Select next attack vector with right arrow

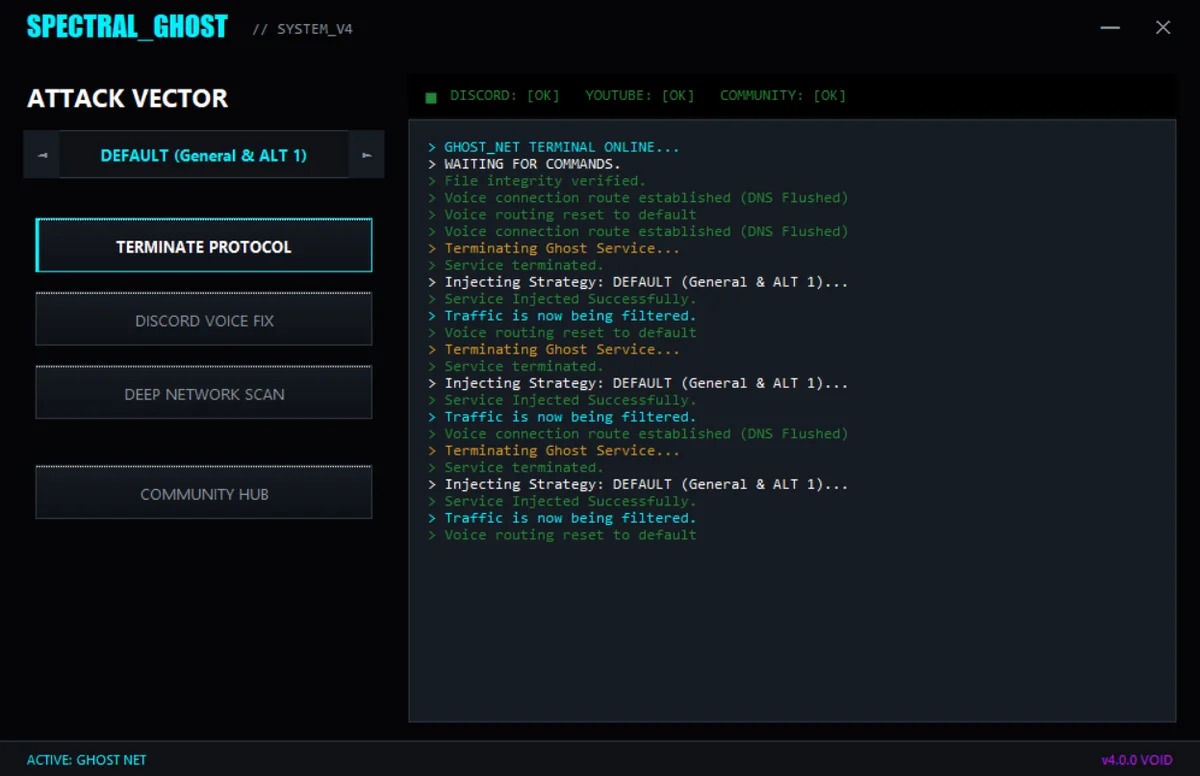point(368,155)
